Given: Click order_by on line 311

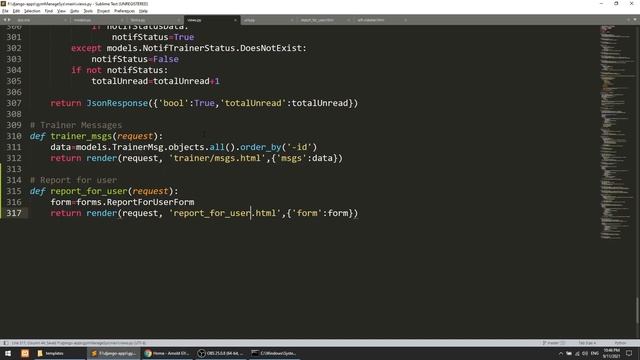Looking at the screenshot, I should (260, 147).
